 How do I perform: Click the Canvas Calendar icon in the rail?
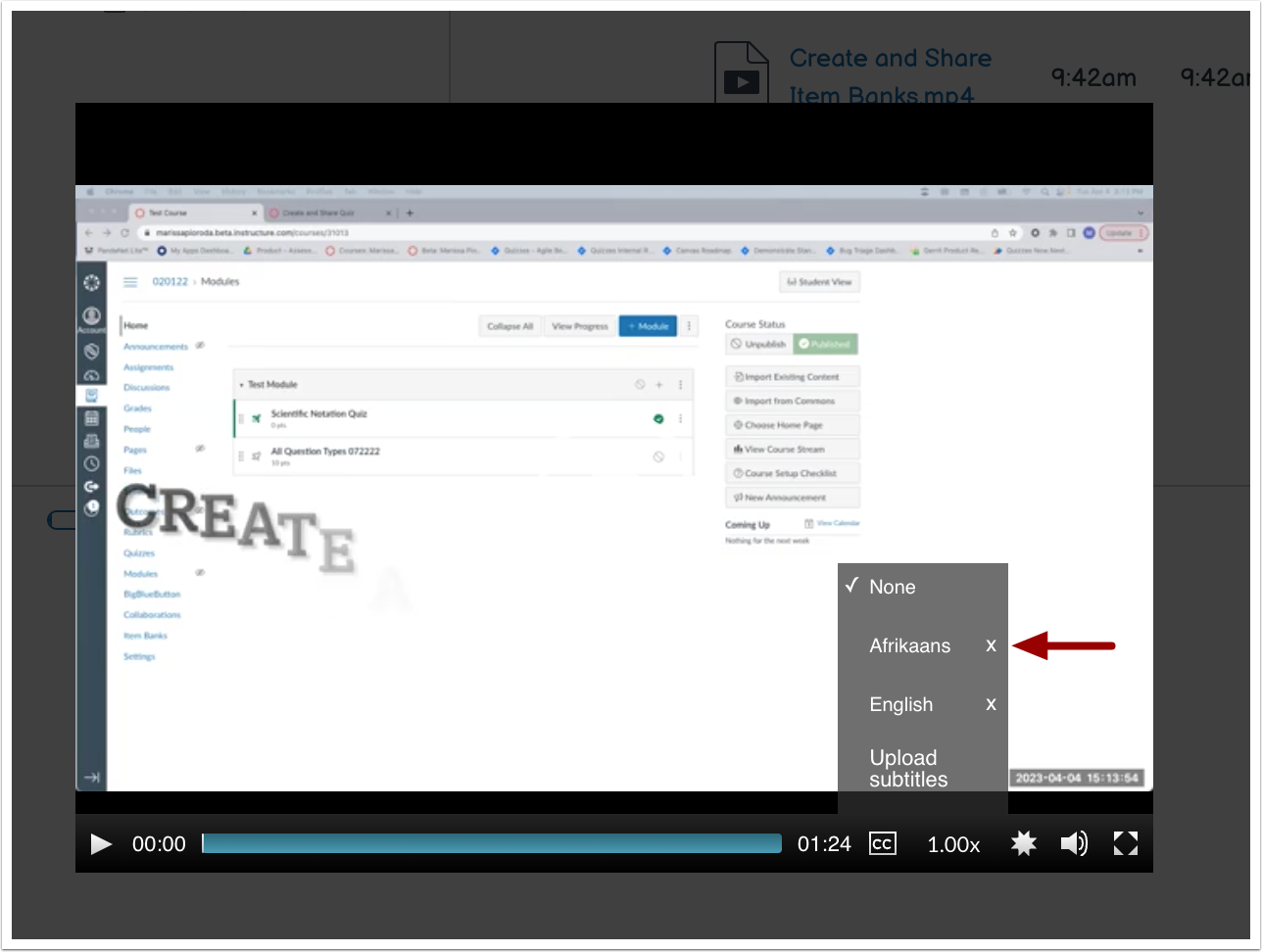pos(91,416)
